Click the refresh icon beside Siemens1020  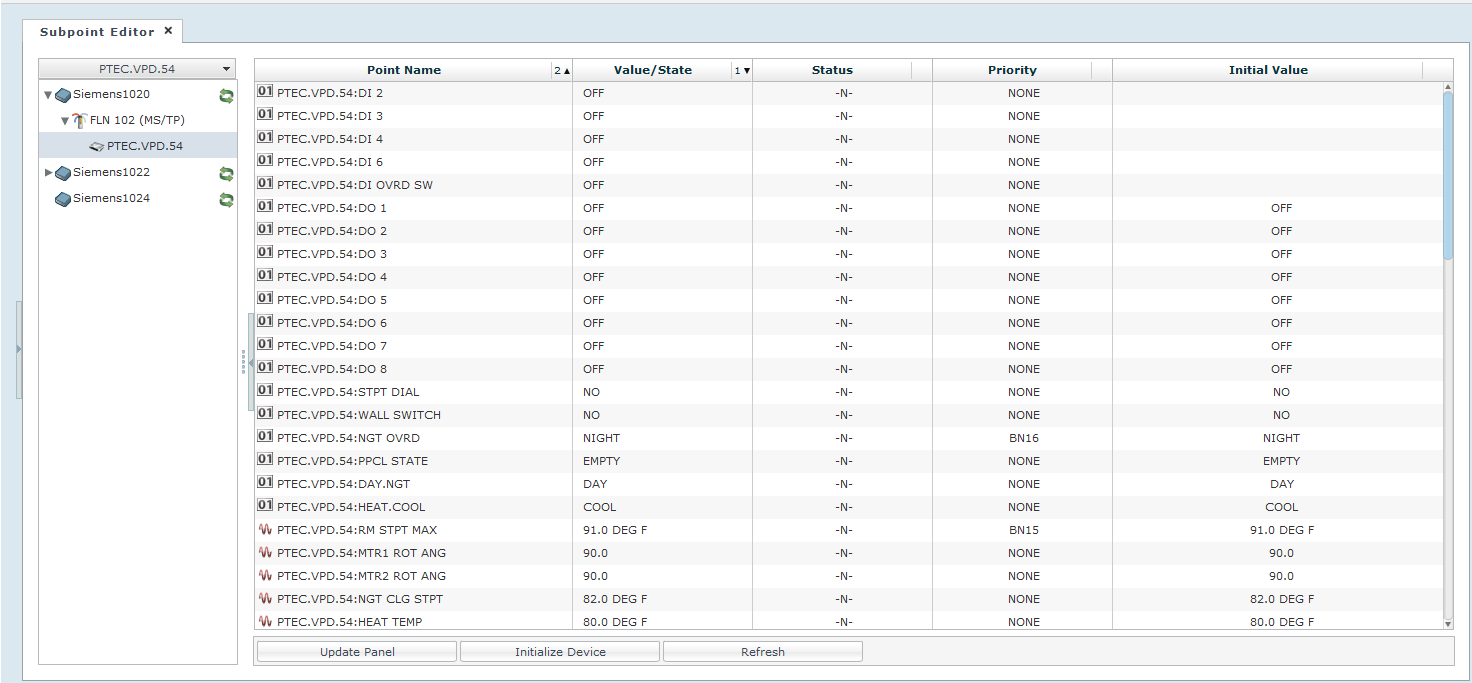point(227,95)
